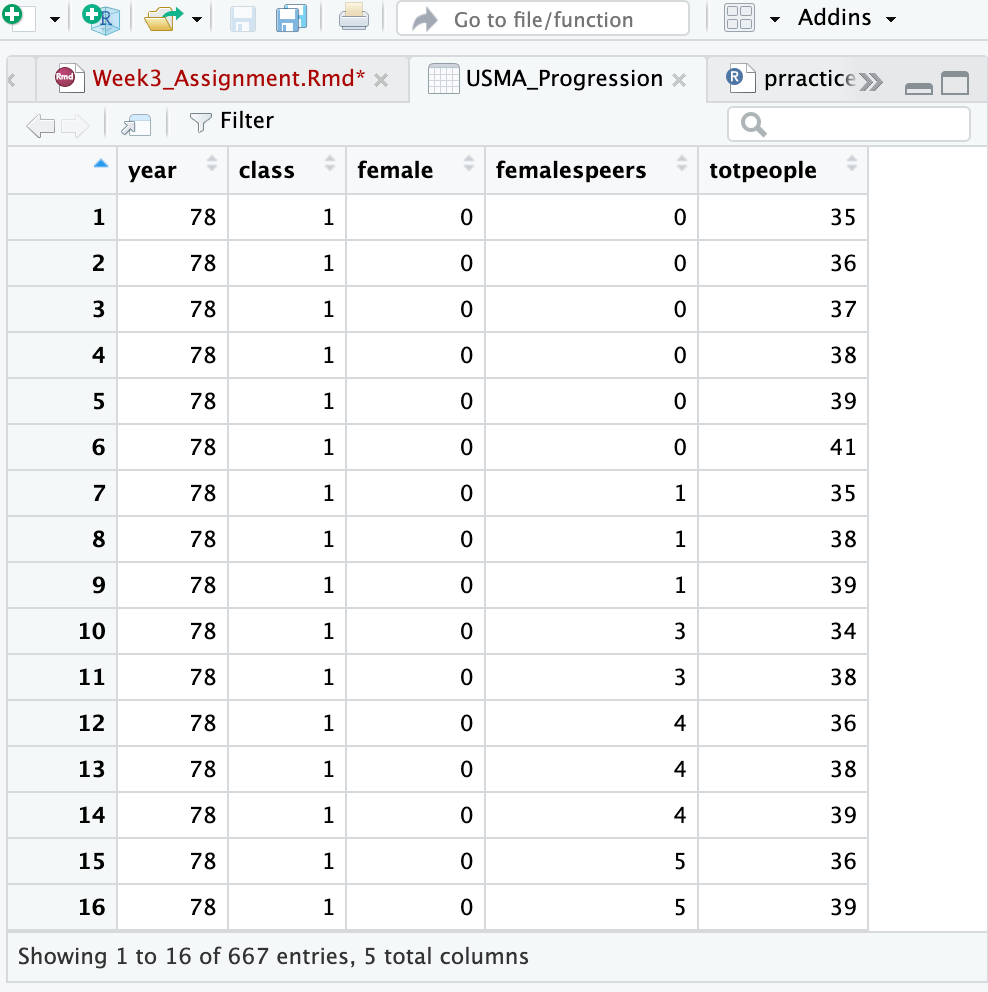Go forward to next source location
This screenshot has height=992, width=988.
point(75,125)
